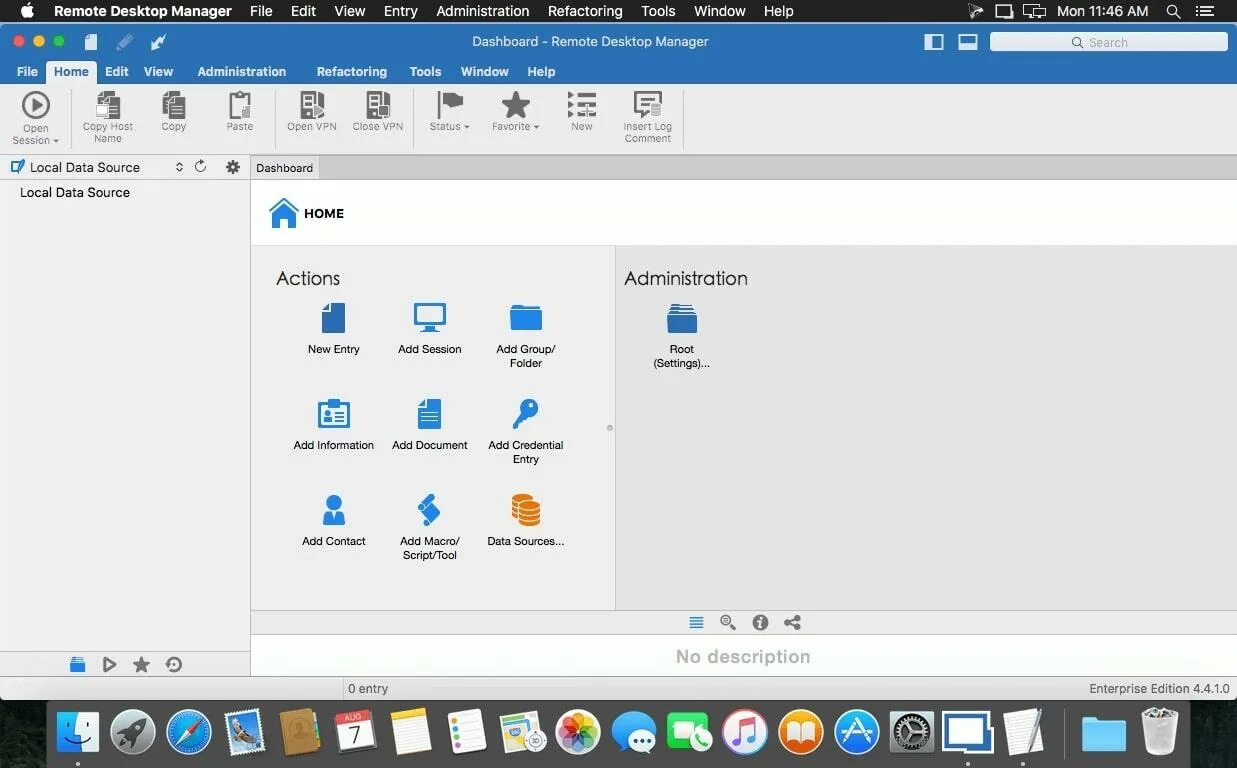
Task: Open the Data Sources action
Action: coord(526,510)
